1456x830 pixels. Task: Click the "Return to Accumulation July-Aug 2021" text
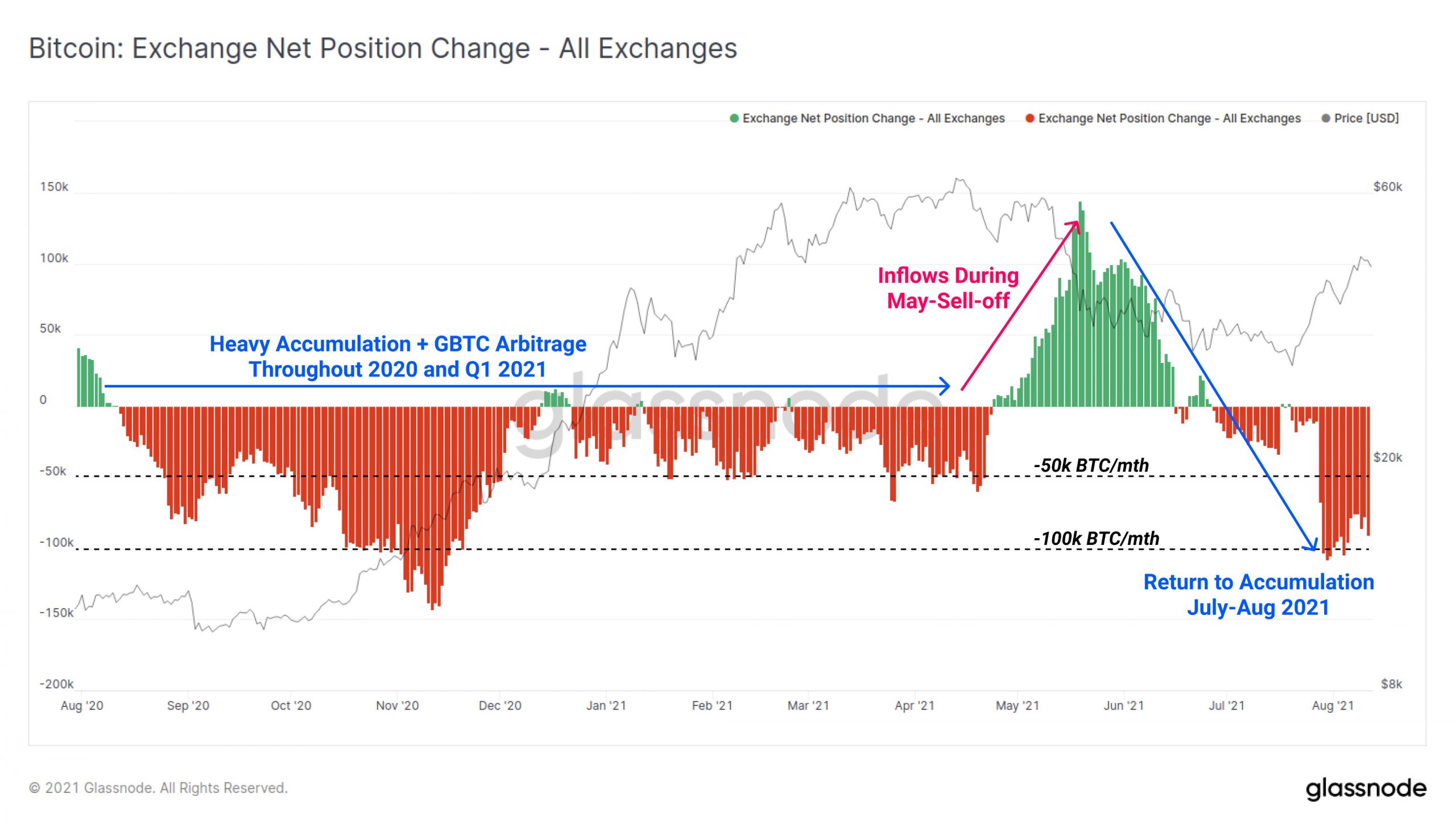[1258, 594]
